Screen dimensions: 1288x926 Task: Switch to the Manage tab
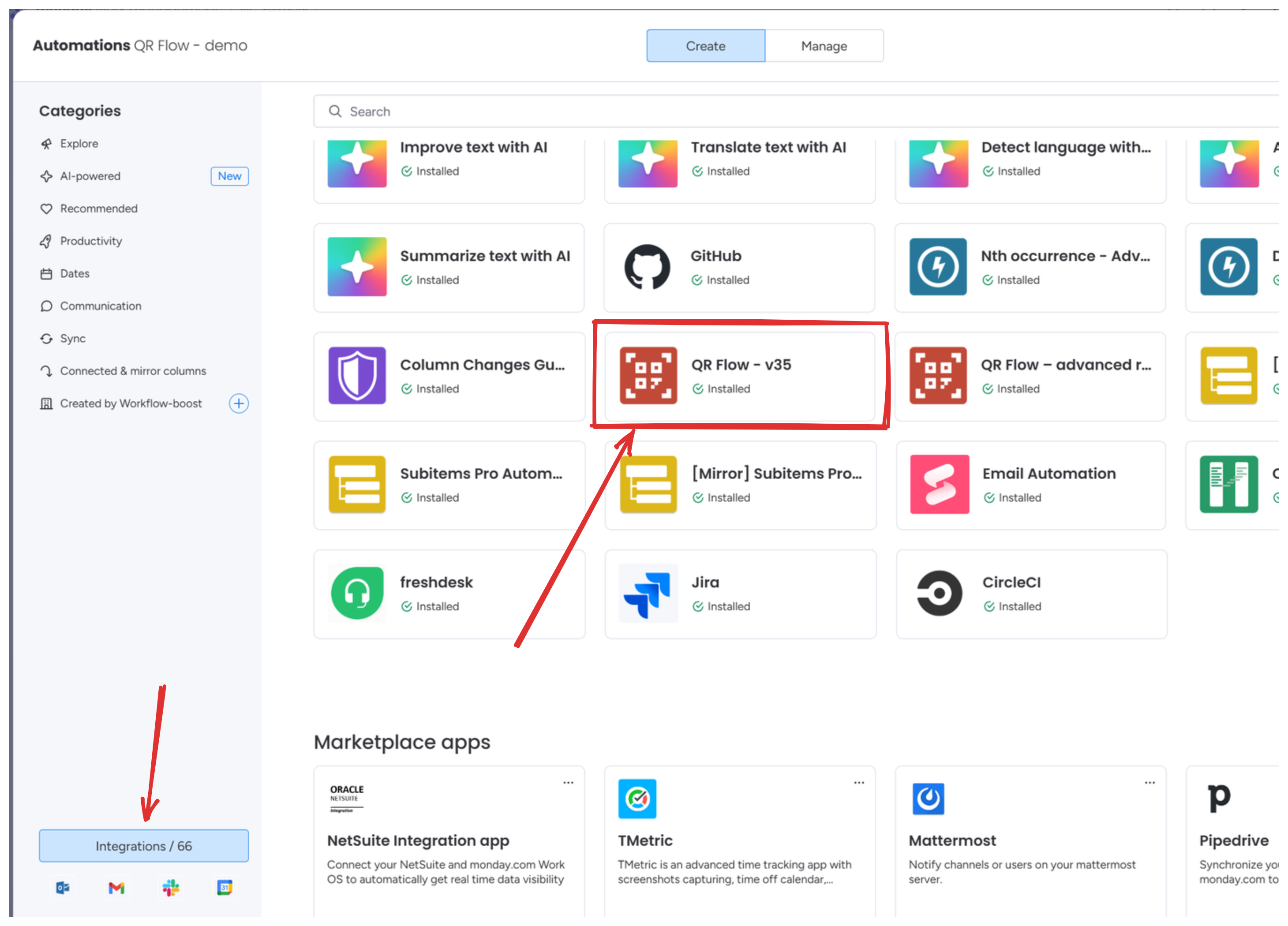pyautogui.click(x=824, y=46)
